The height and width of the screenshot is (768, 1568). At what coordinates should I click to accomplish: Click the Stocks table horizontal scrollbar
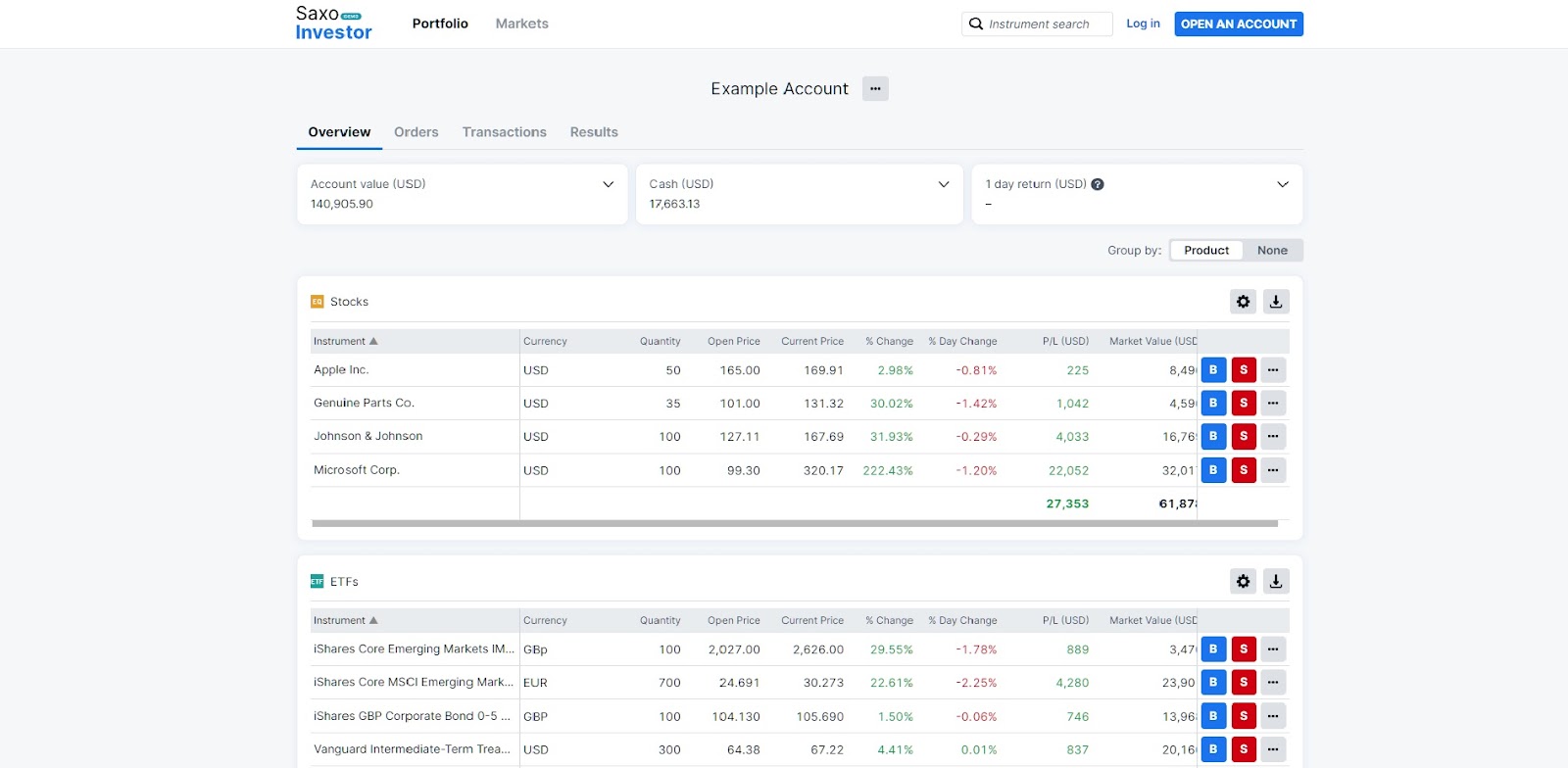tap(795, 523)
